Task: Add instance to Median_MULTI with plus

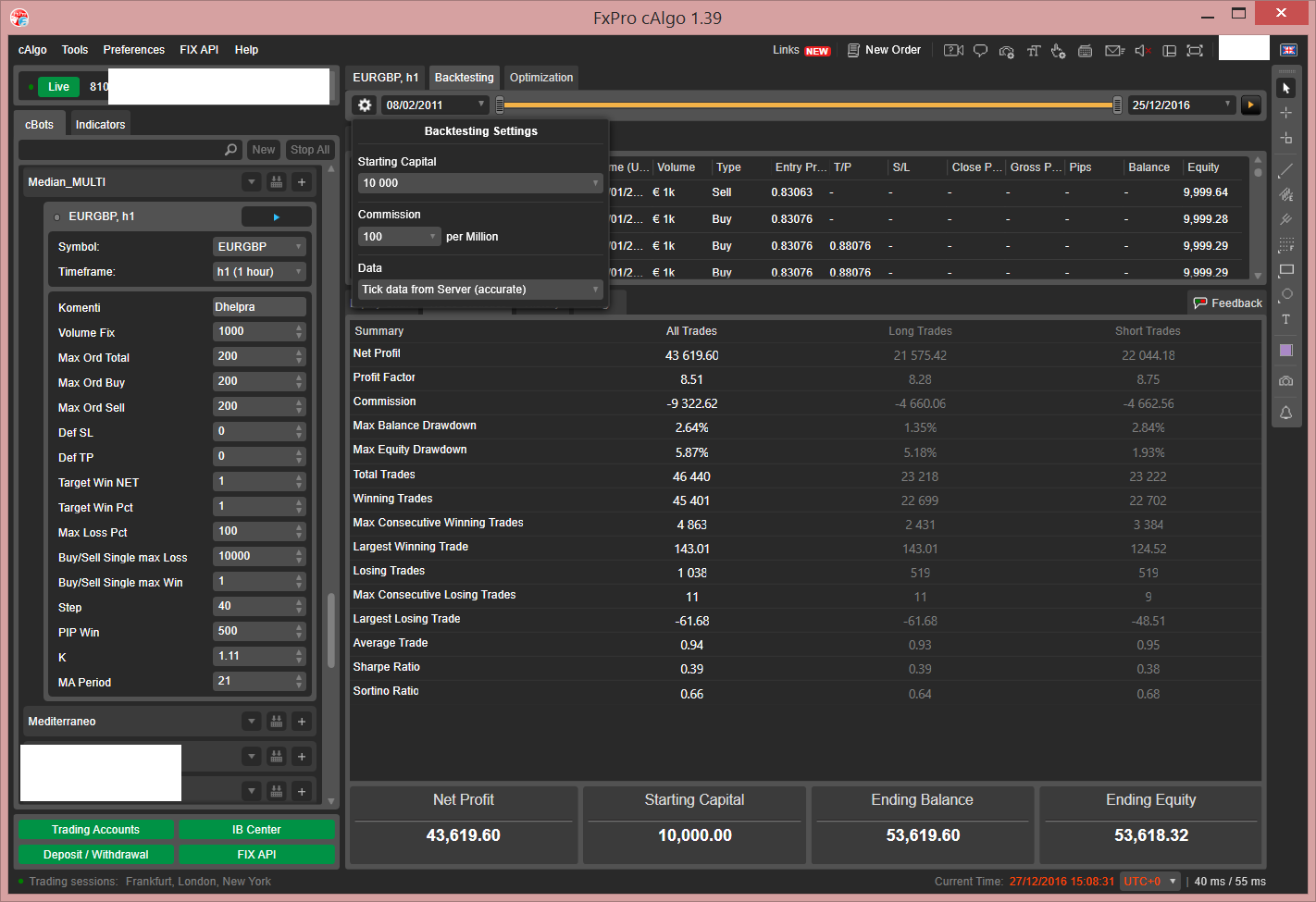Action: [302, 182]
